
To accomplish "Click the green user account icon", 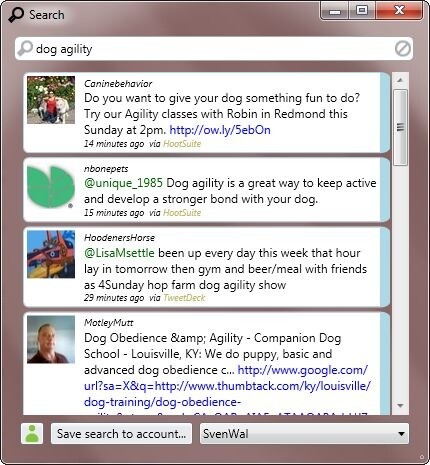I will coord(32,434).
